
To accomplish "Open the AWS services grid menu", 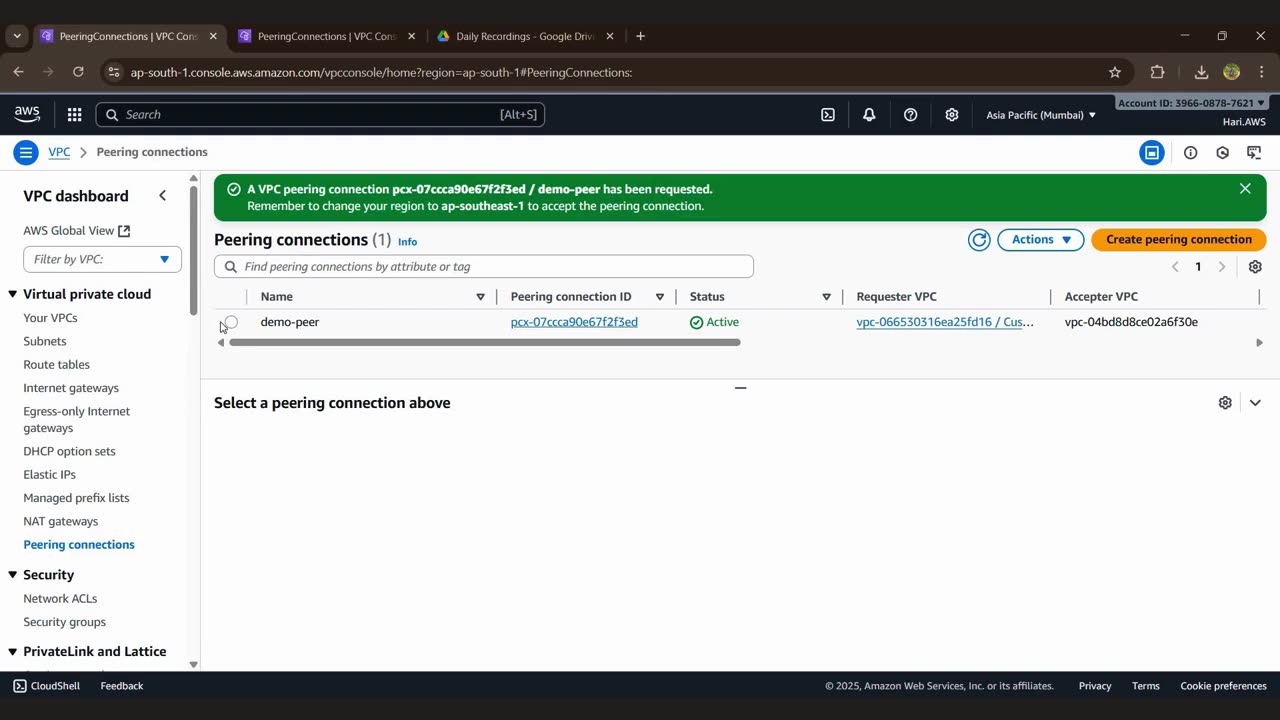I will pos(74,115).
